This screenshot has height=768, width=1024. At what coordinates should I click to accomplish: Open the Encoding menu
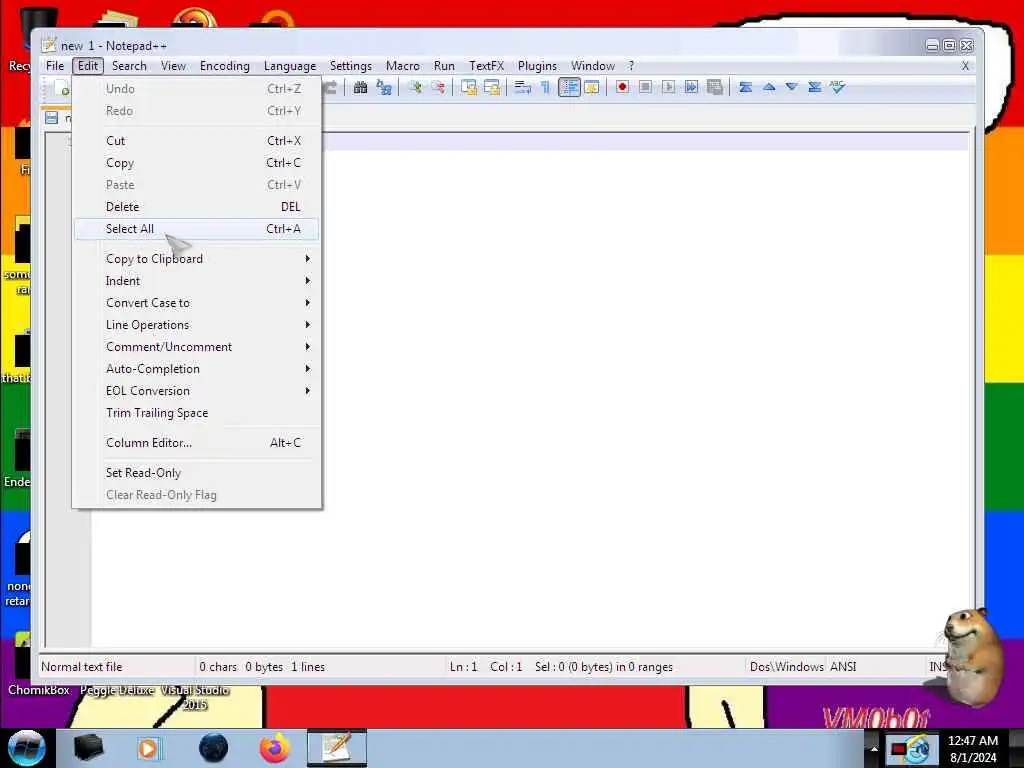pyautogui.click(x=225, y=66)
